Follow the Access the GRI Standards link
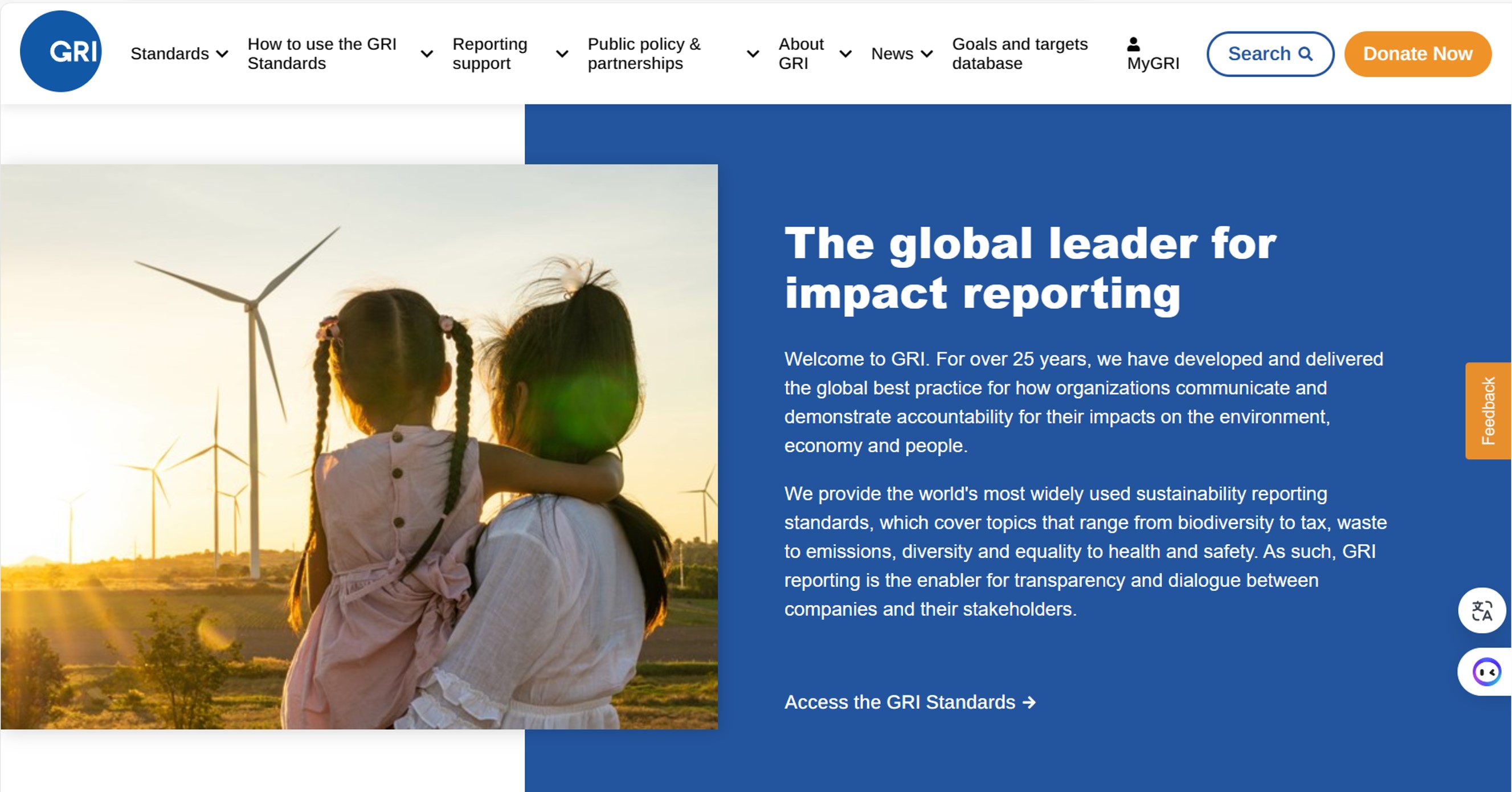Viewport: 1512px width, 792px height. coord(910,702)
